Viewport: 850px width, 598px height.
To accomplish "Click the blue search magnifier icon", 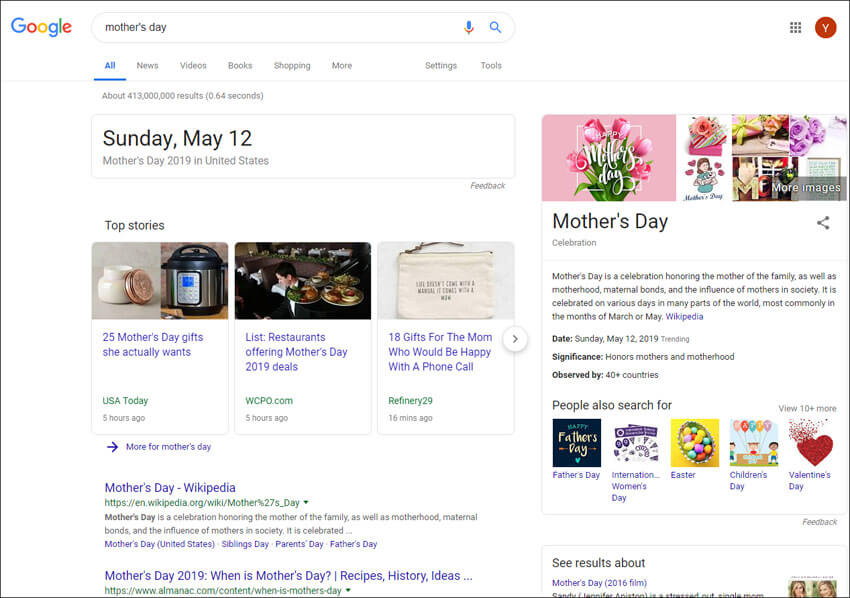I will click(495, 27).
